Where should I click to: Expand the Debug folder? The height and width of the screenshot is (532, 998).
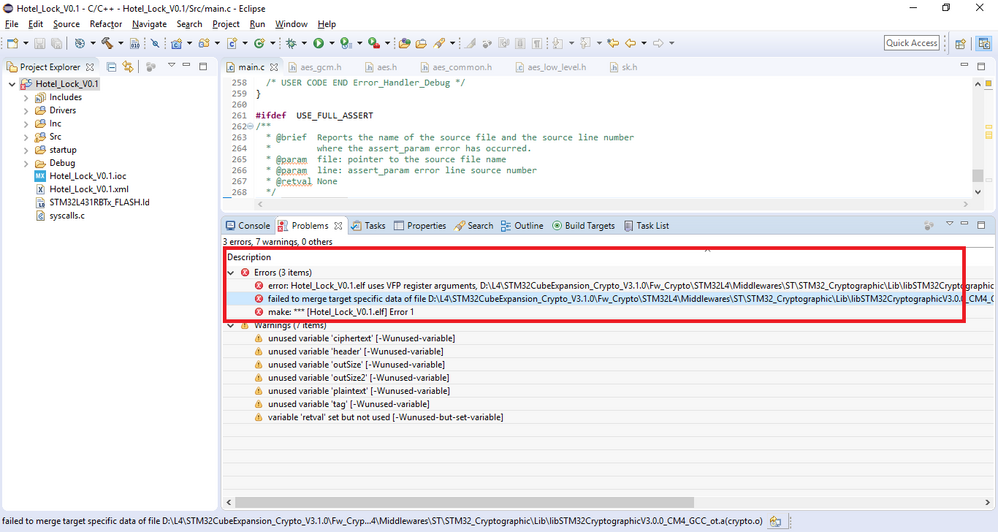26,164
